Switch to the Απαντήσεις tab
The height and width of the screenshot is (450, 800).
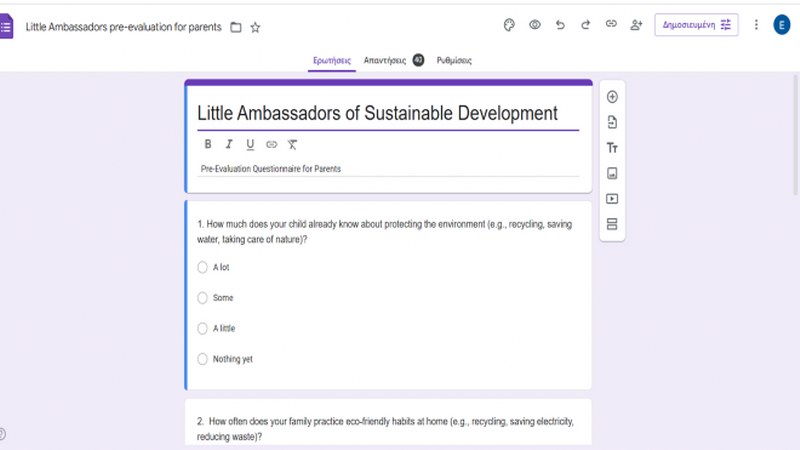pyautogui.click(x=385, y=60)
